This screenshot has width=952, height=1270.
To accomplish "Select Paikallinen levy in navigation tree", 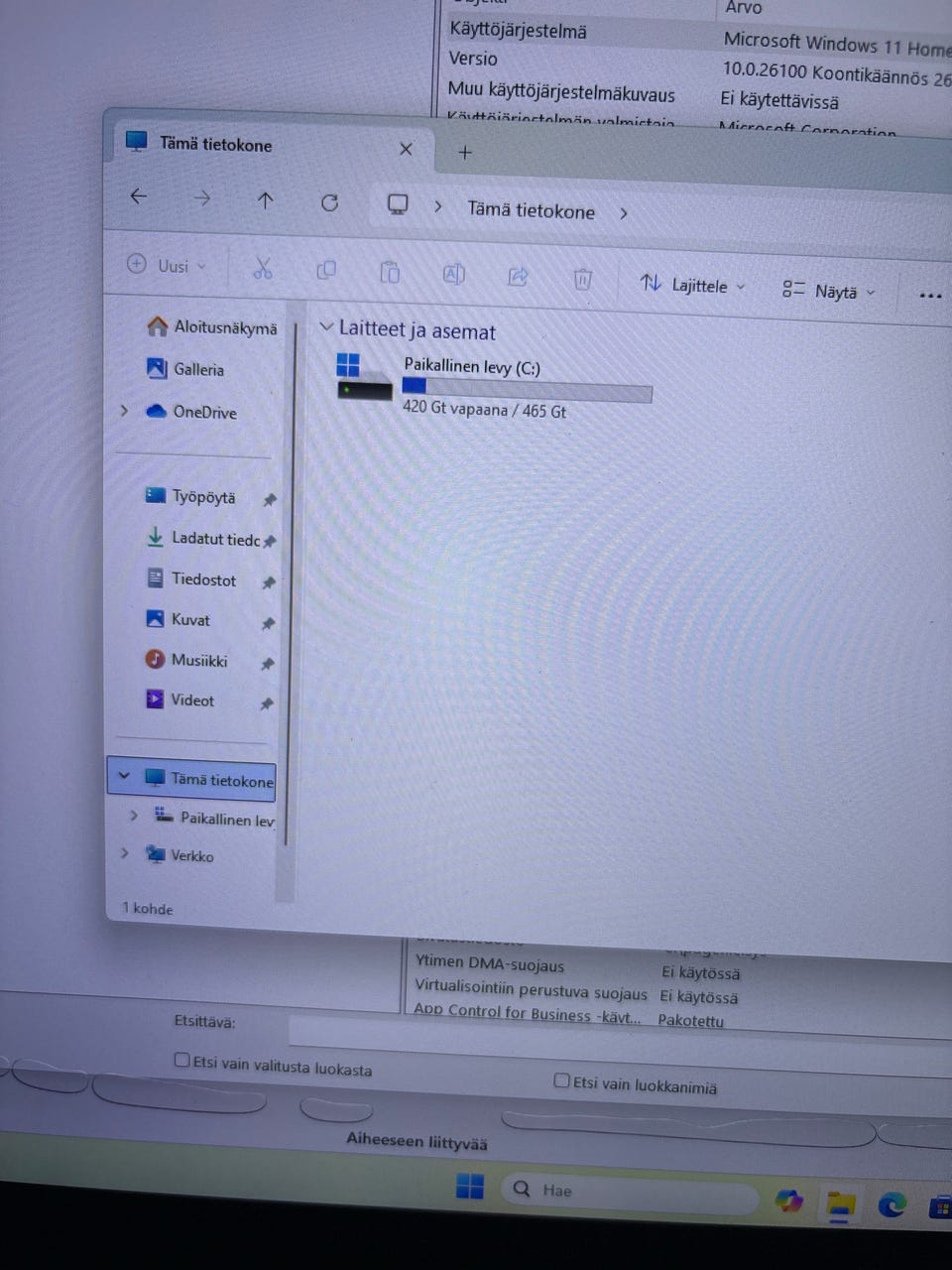I will [214, 819].
